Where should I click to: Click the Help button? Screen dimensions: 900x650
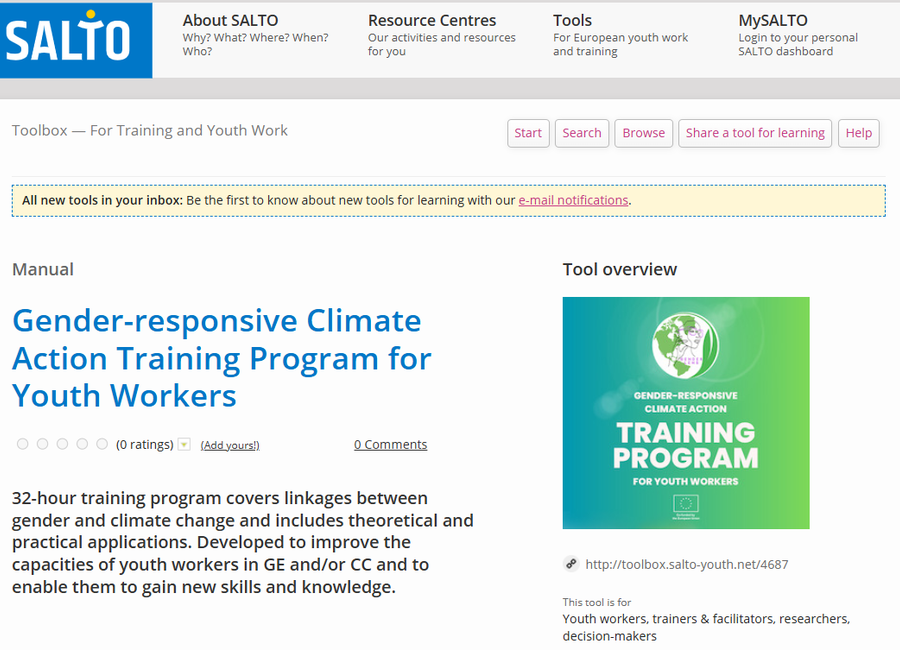[x=859, y=133]
